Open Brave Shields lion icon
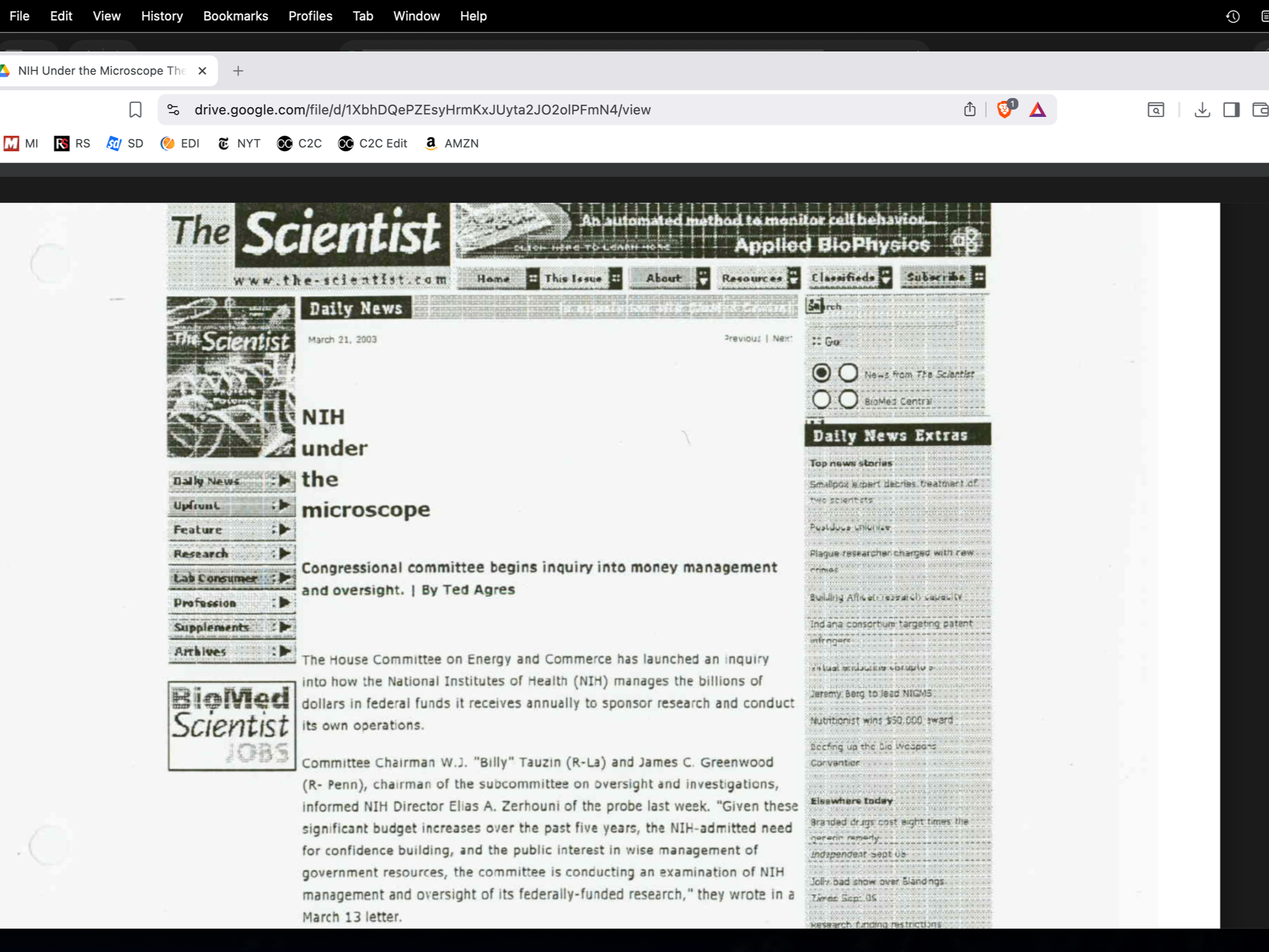This screenshot has height=952, width=1269. pos(1005,110)
